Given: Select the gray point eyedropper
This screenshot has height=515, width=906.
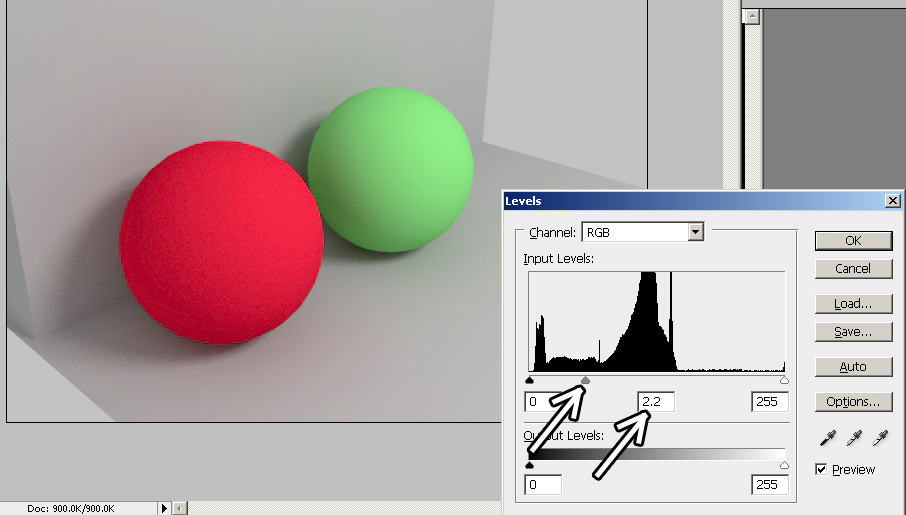Looking at the screenshot, I should (854, 439).
